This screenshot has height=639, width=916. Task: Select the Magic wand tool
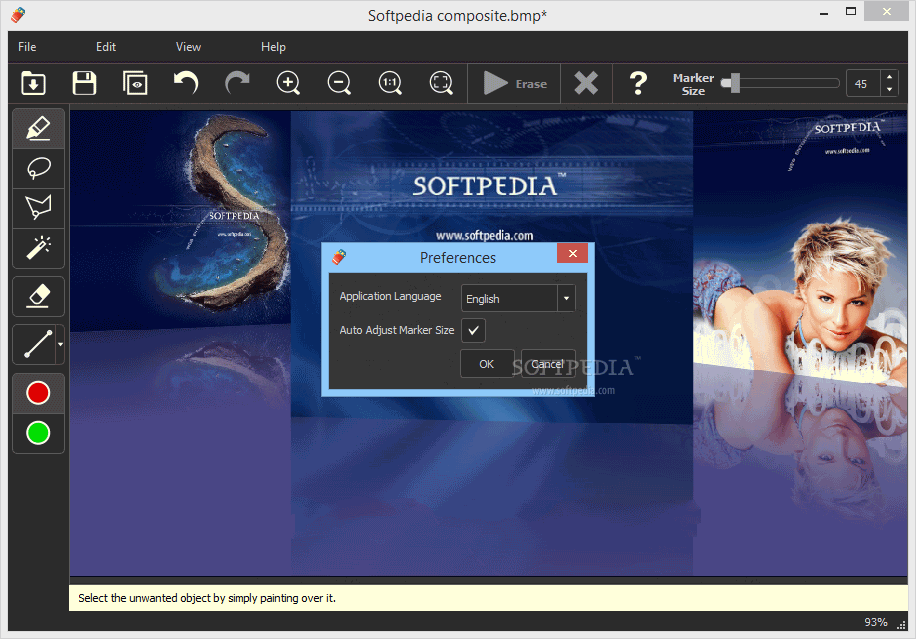(39, 248)
